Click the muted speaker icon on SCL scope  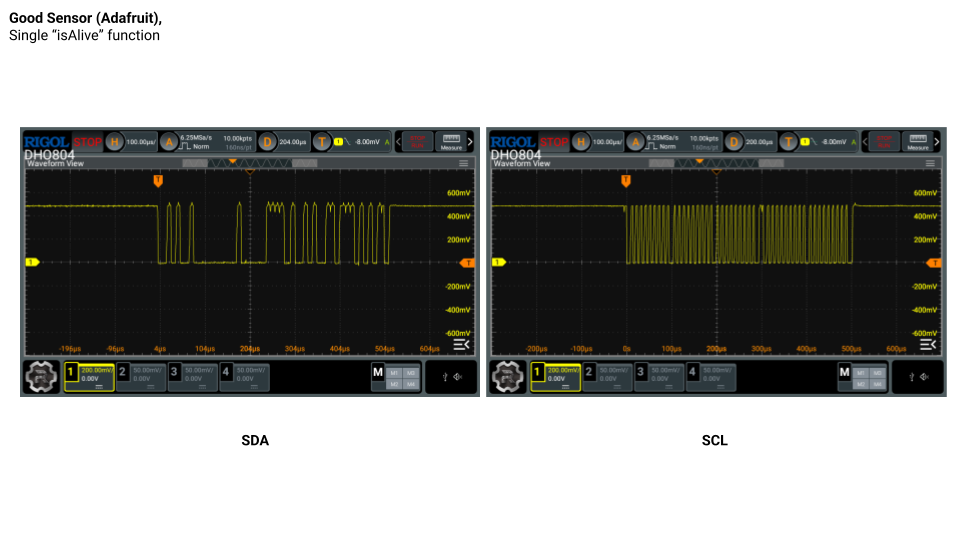point(924,377)
